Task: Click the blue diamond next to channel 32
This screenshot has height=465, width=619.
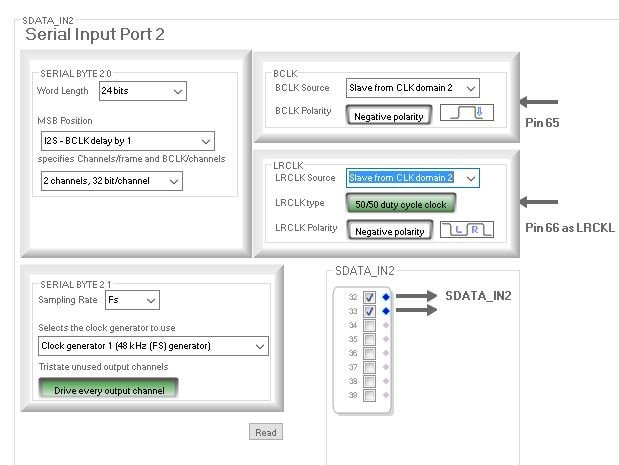Action: [x=386, y=297]
